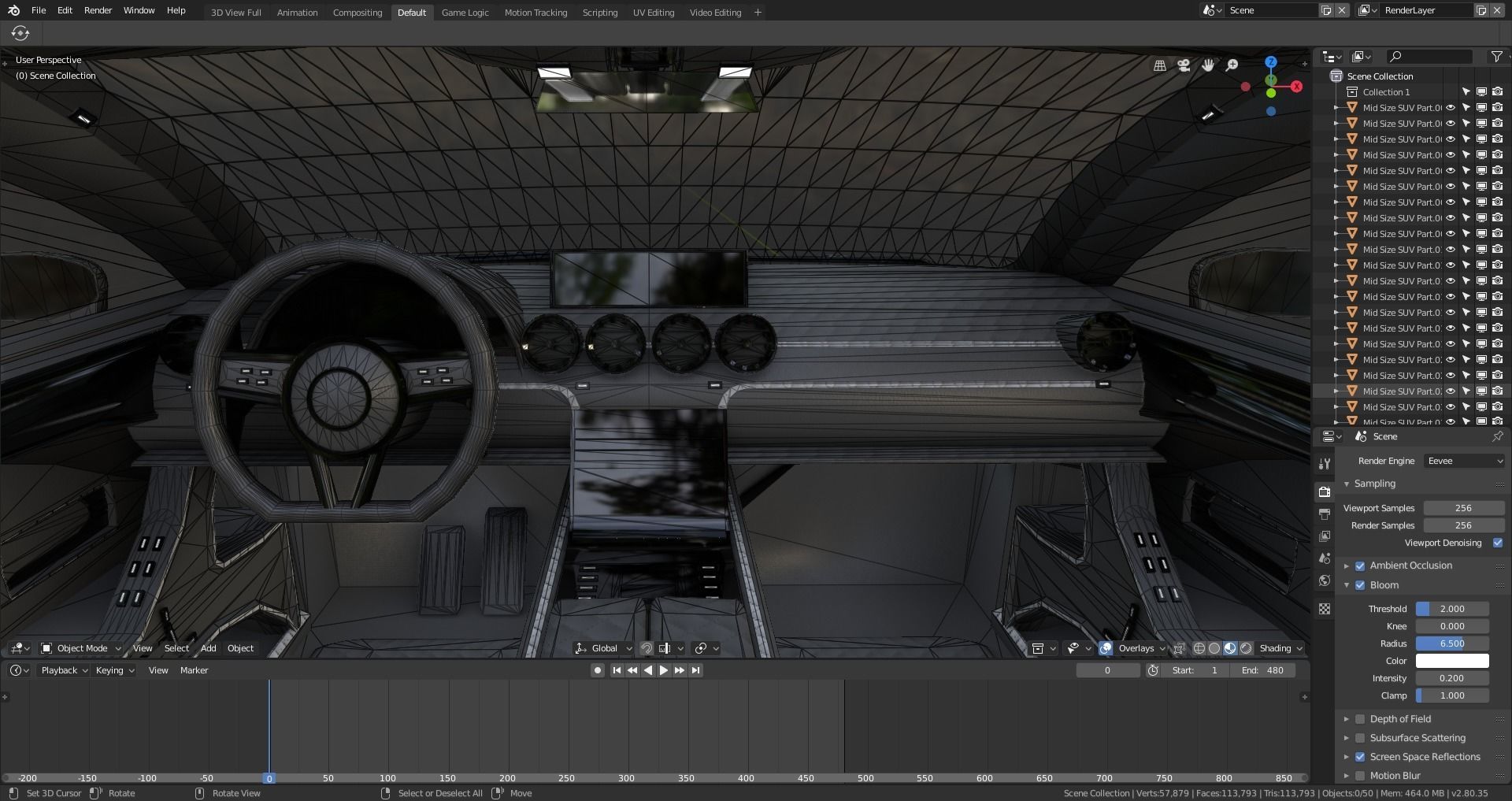Viewport: 1512px width, 801px height.
Task: Toggle Screen Space Reflections checkbox
Action: pyautogui.click(x=1360, y=757)
